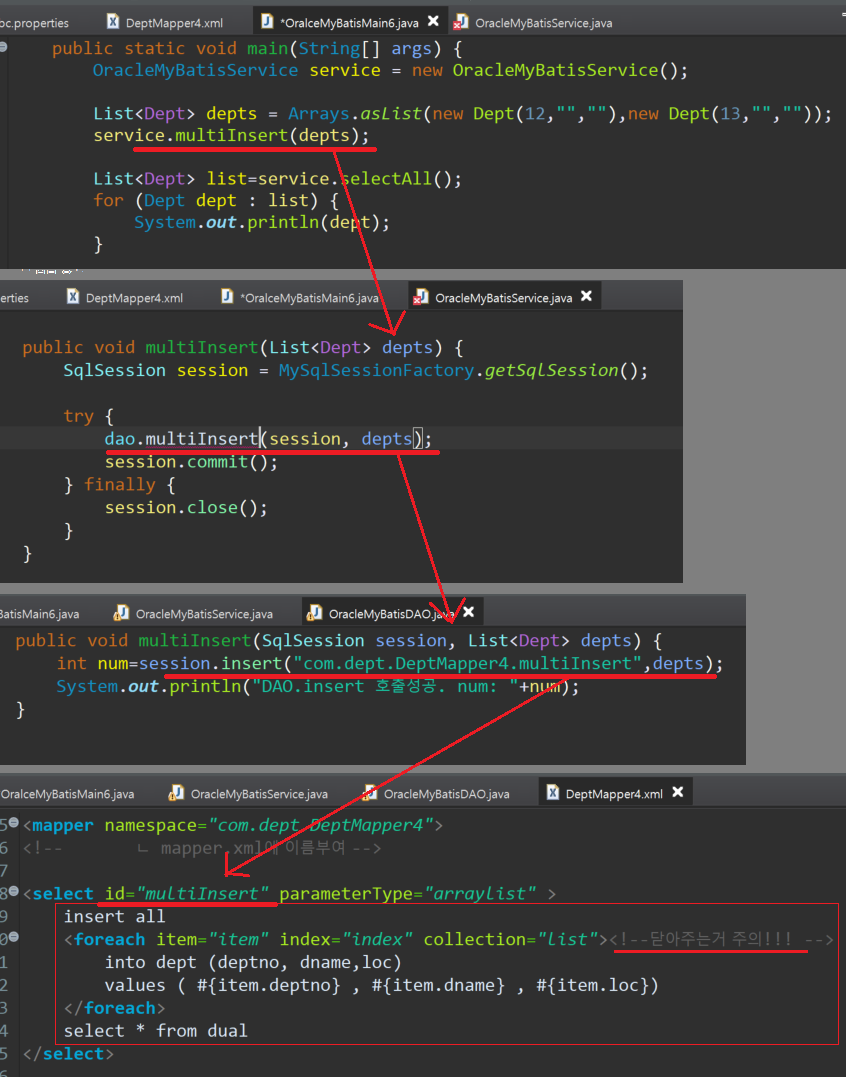Viewport: 846px width, 1077px height.
Task: Click 'getSqlSession' method call in service code
Action: (551, 371)
